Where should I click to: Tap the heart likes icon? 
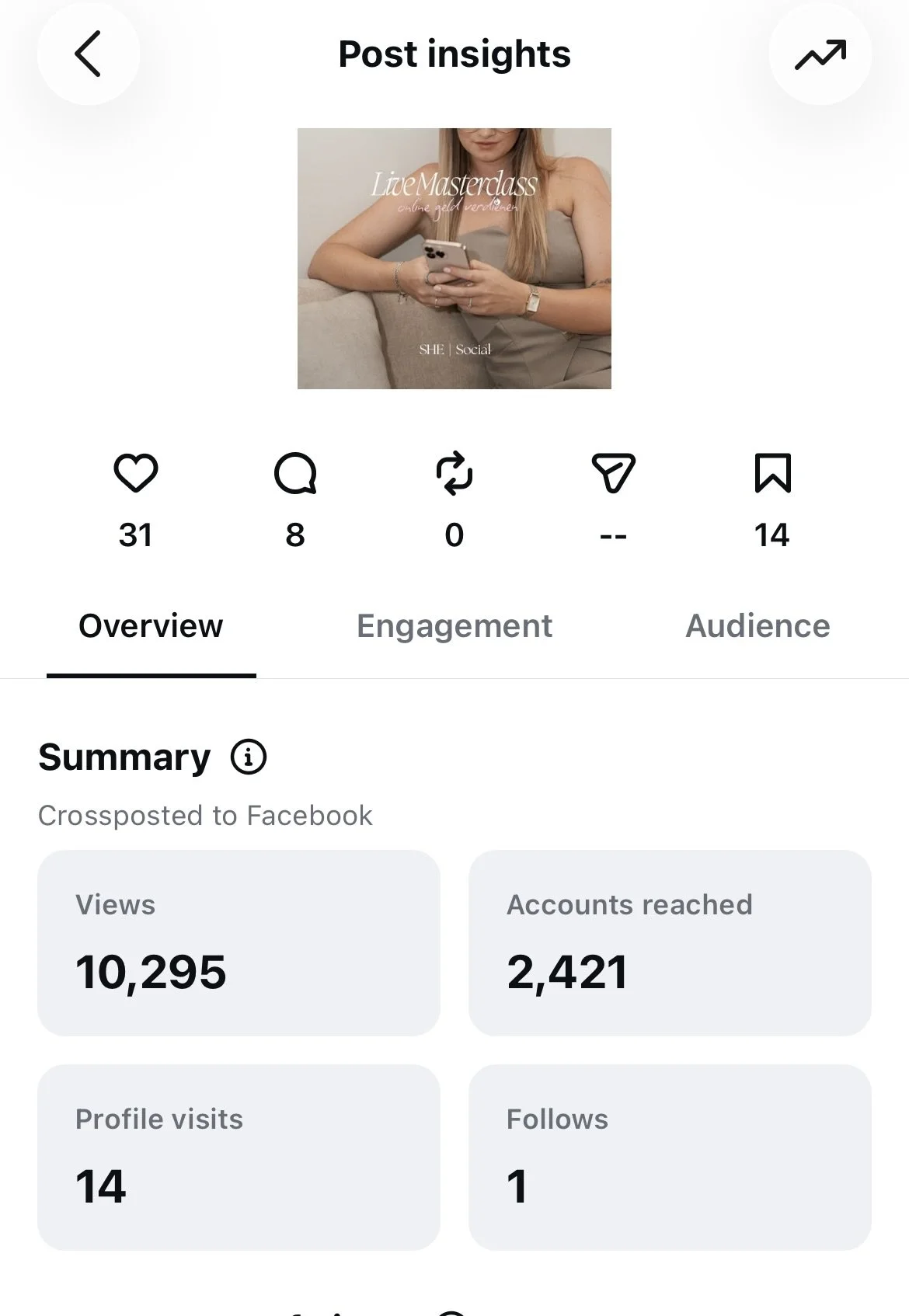click(x=136, y=472)
